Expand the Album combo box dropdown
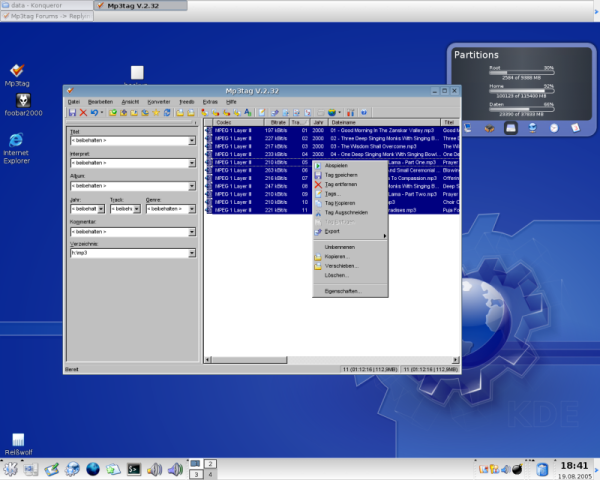 (192, 186)
